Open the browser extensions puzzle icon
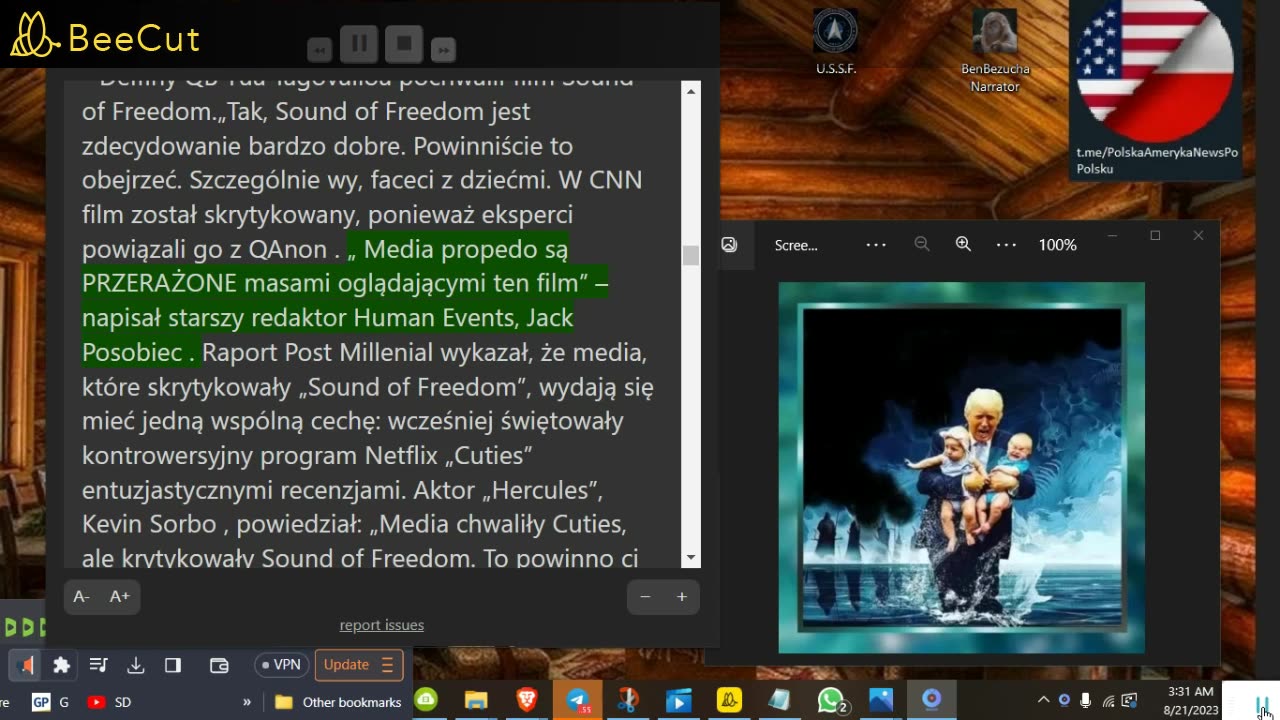Screen dimensions: 1280x720 click(x=61, y=665)
